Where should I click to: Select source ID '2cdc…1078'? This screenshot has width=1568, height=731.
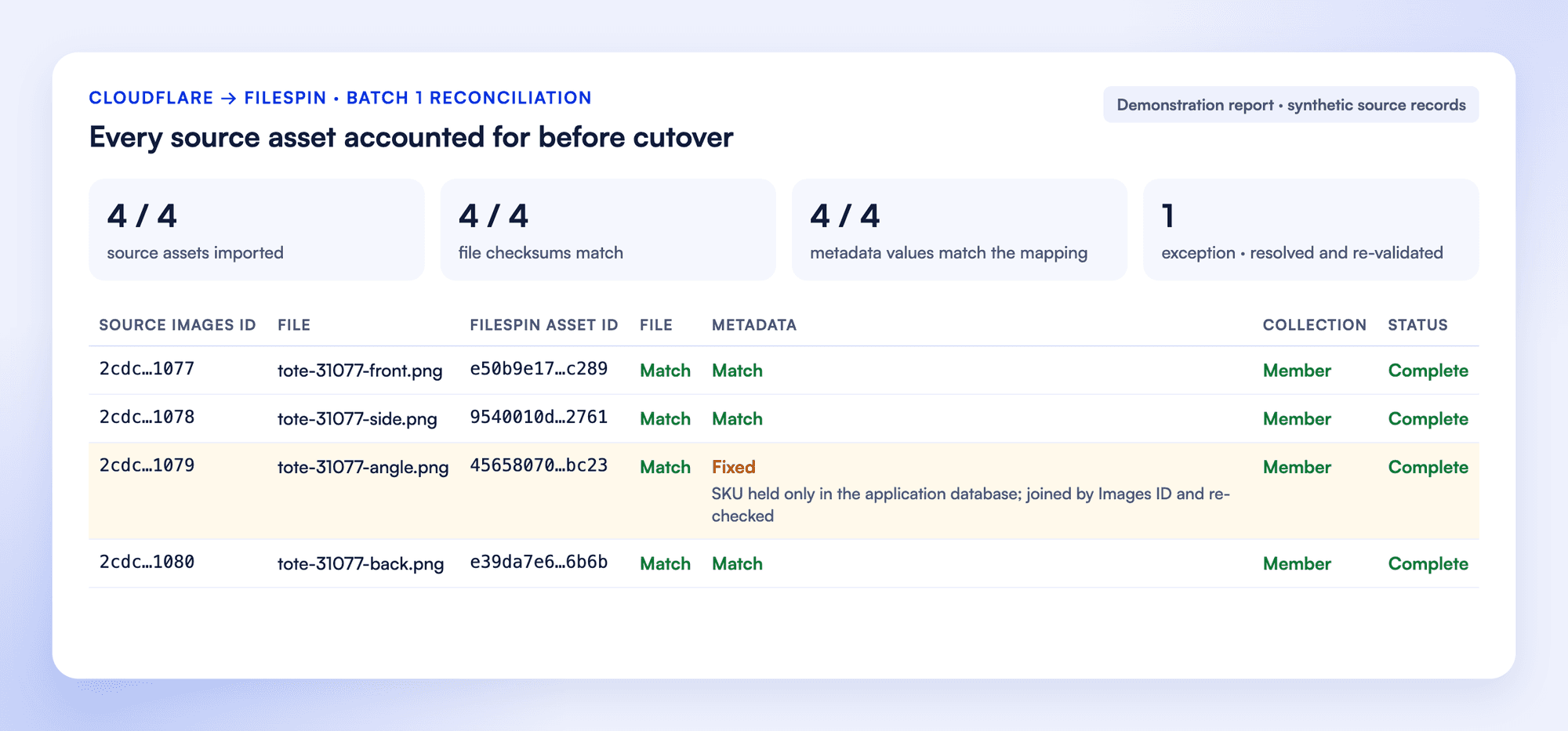click(x=147, y=418)
